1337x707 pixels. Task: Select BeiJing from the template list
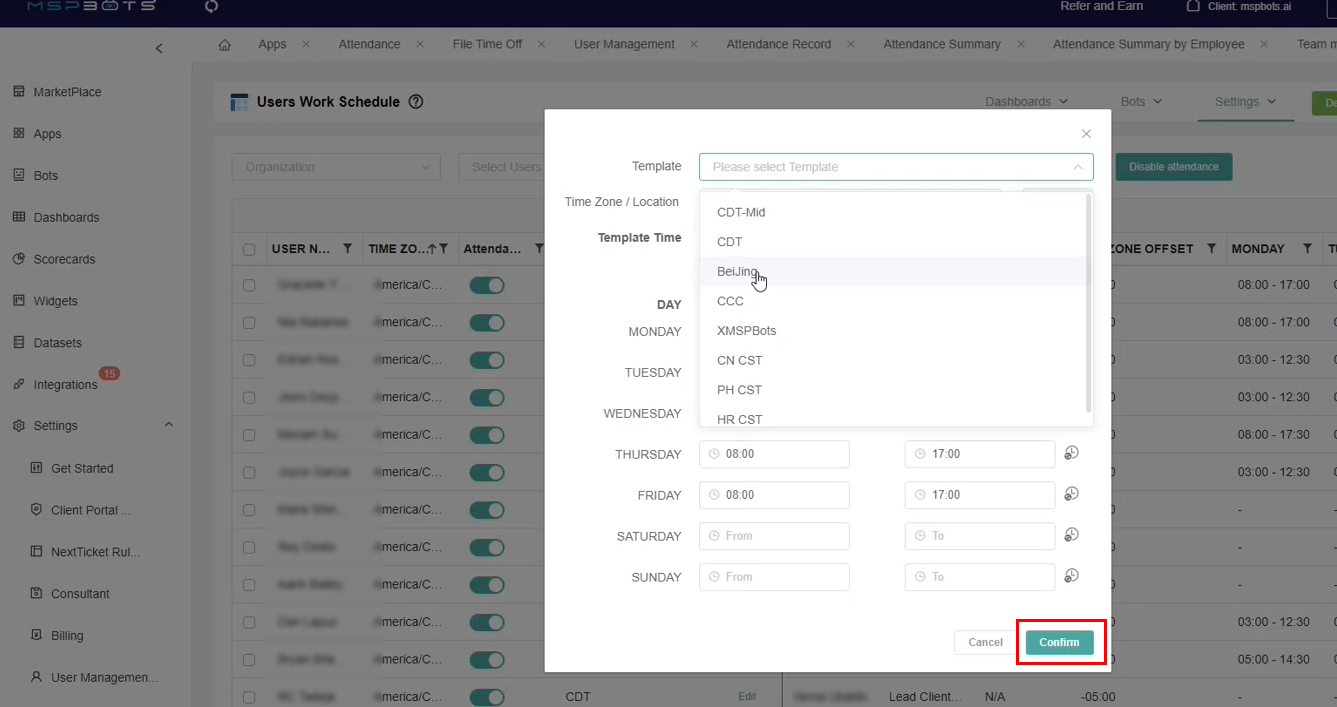pos(738,272)
